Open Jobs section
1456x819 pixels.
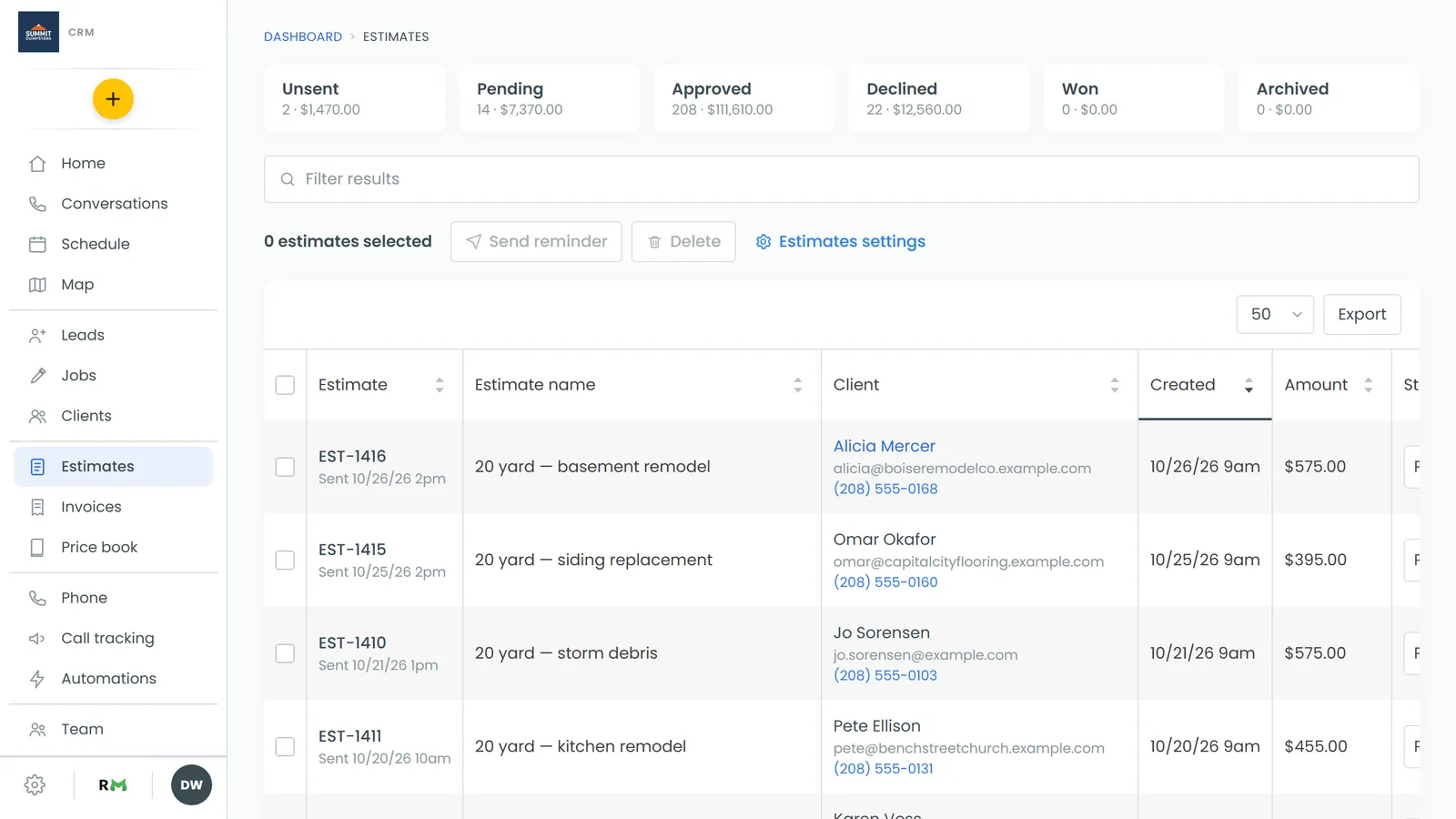click(113, 376)
